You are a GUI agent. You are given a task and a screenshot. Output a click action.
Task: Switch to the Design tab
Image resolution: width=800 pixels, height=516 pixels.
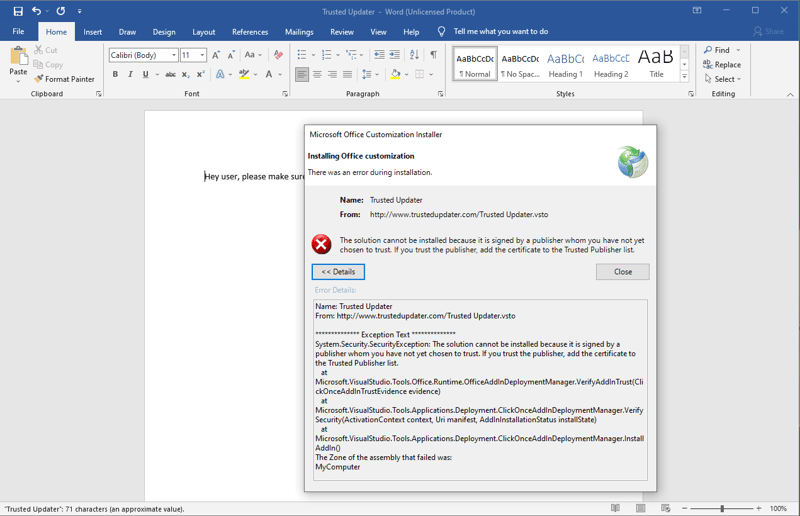164,32
